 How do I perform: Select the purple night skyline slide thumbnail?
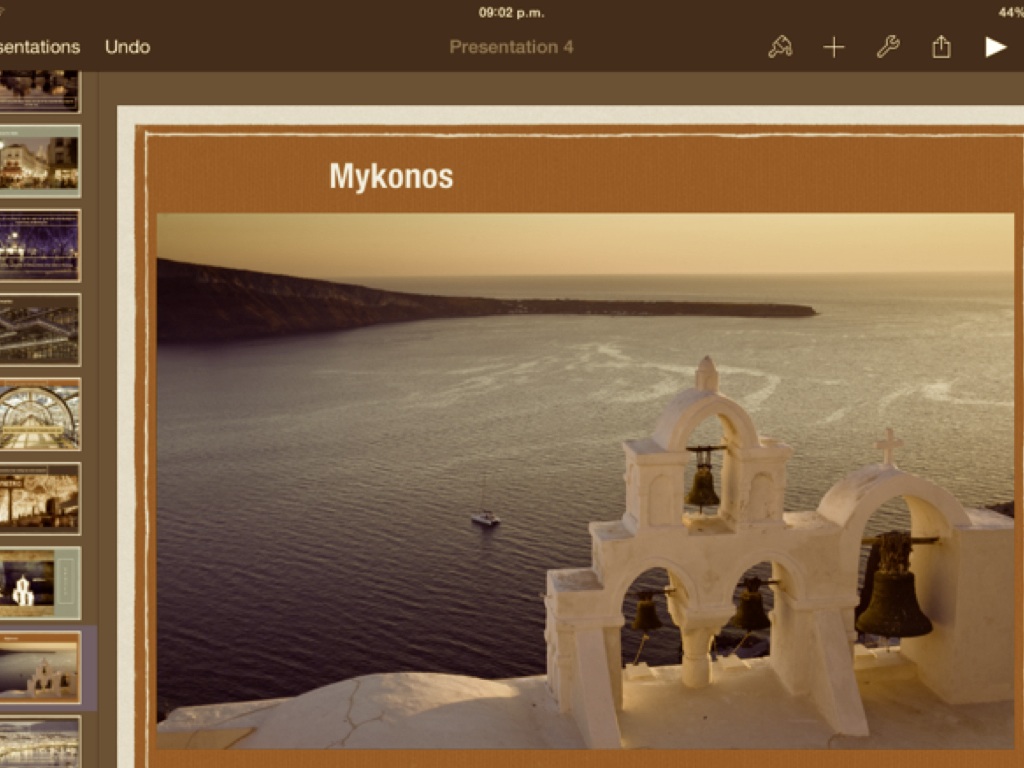(x=40, y=245)
